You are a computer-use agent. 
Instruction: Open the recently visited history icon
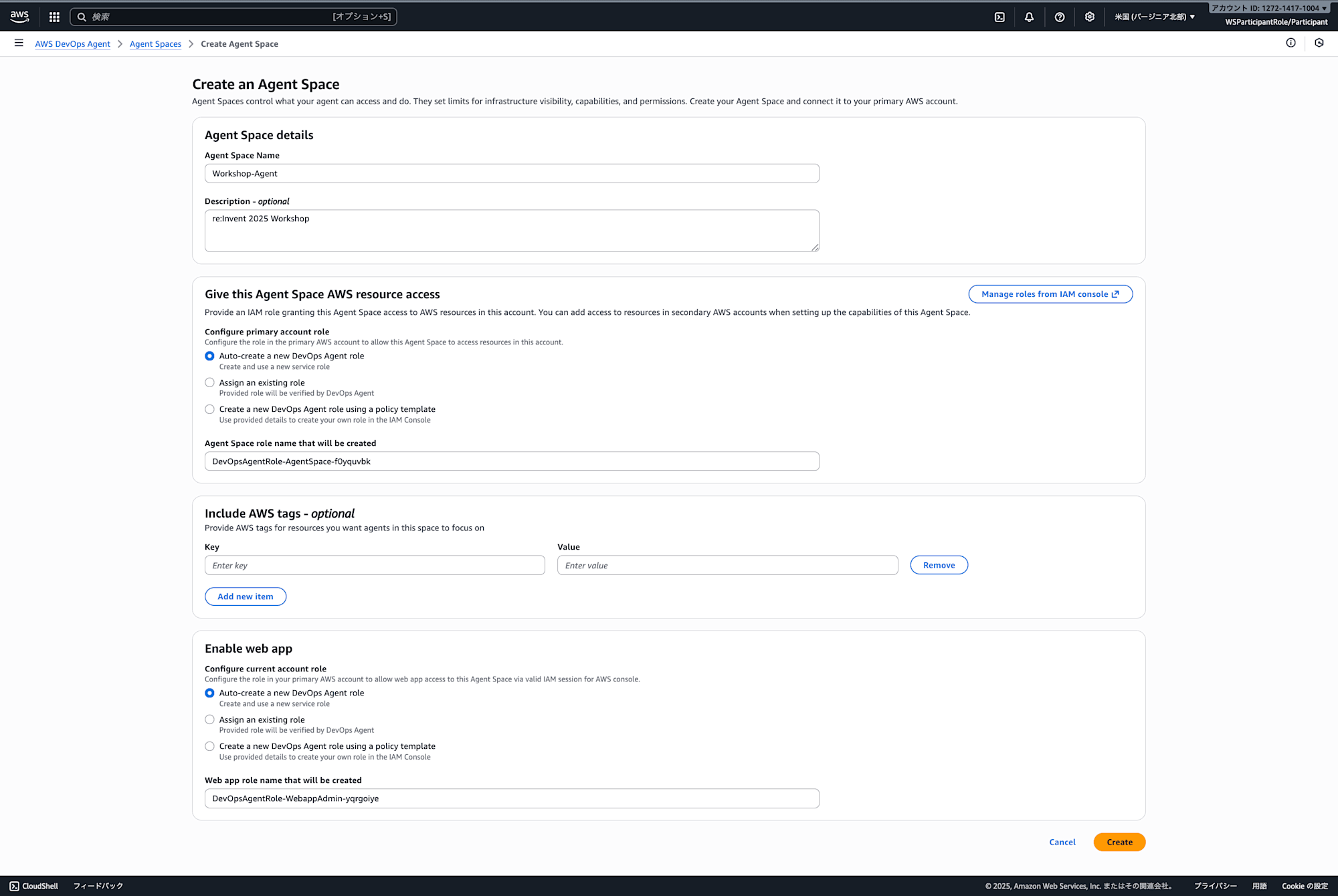[x=1319, y=43]
